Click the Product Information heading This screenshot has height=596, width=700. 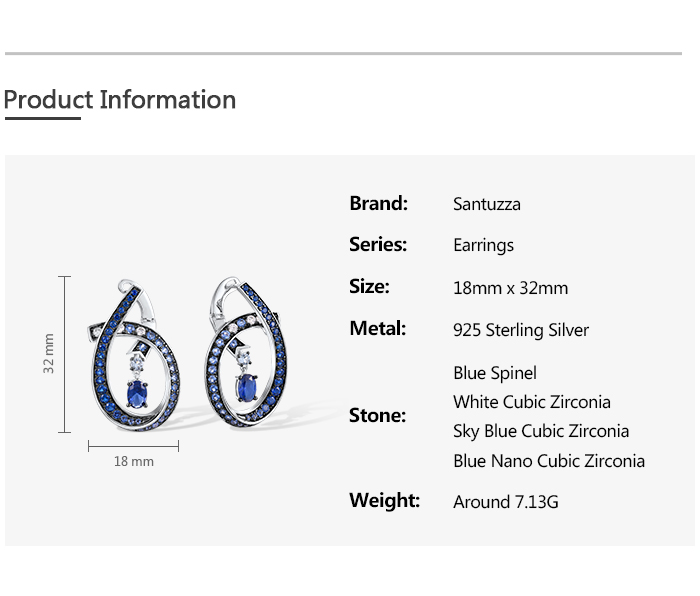click(120, 100)
